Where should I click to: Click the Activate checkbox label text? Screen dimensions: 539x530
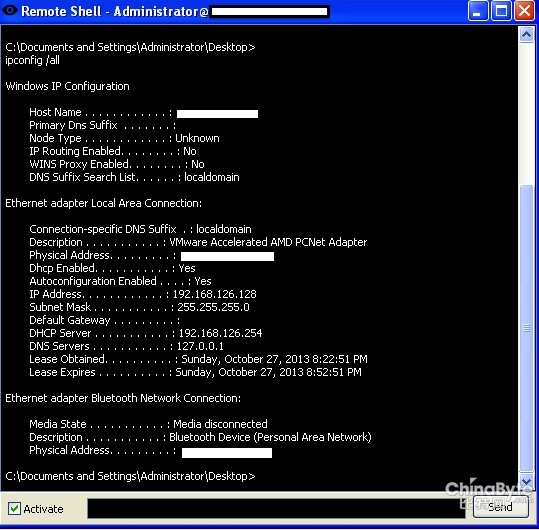pos(43,509)
